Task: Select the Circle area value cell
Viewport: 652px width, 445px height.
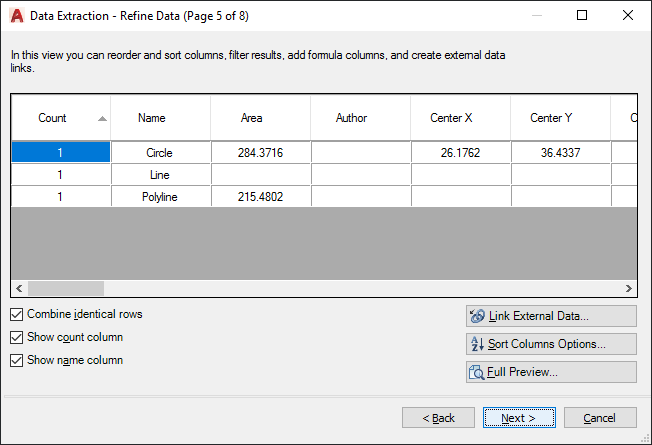Action: 261,153
